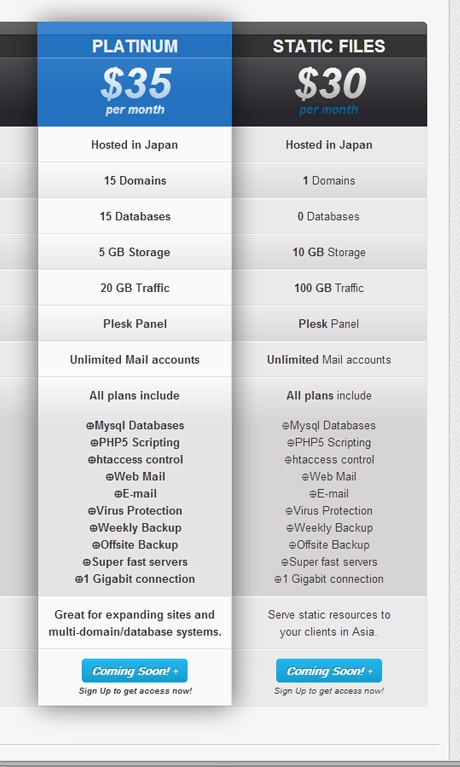Screen dimensions: 460x767
Task: Click the Sign Up text under Platinum button
Action: [135, 691]
